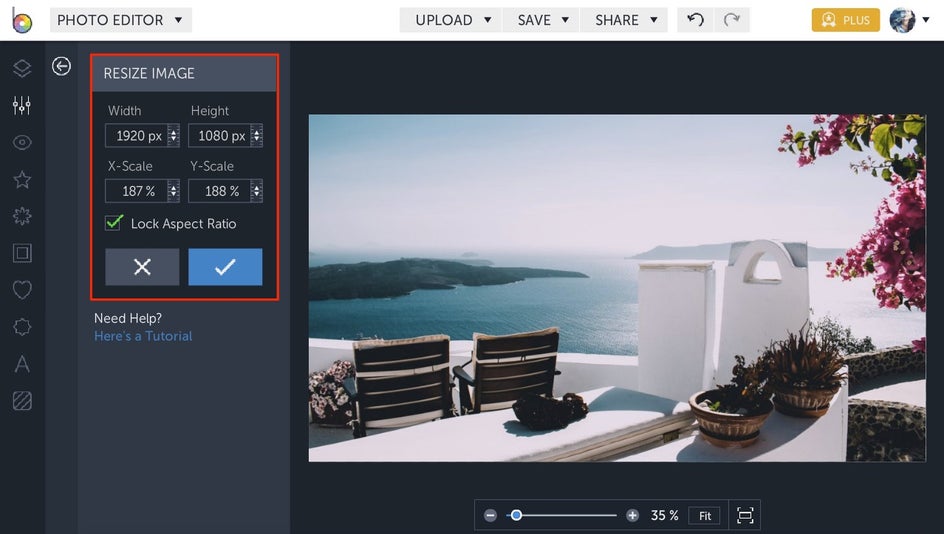Open the Upload dropdown menu
This screenshot has width=944, height=534.
pos(451,20)
